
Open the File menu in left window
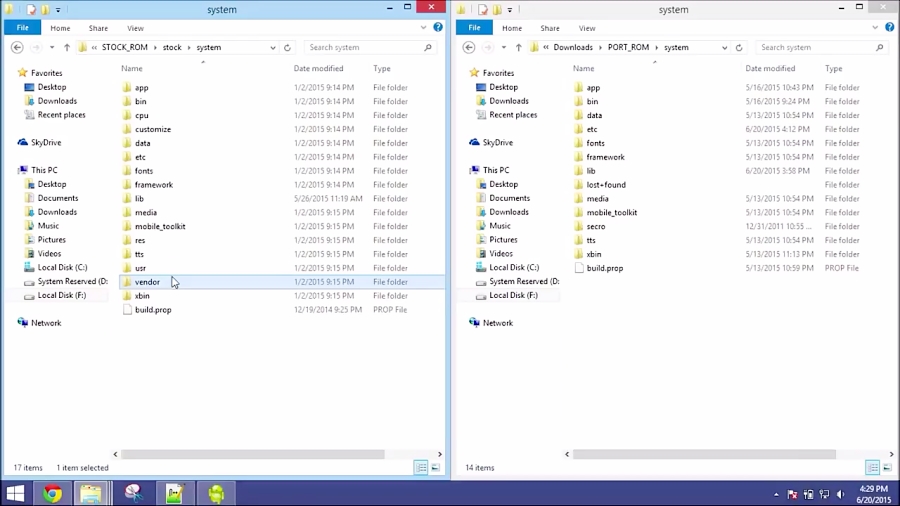22,28
